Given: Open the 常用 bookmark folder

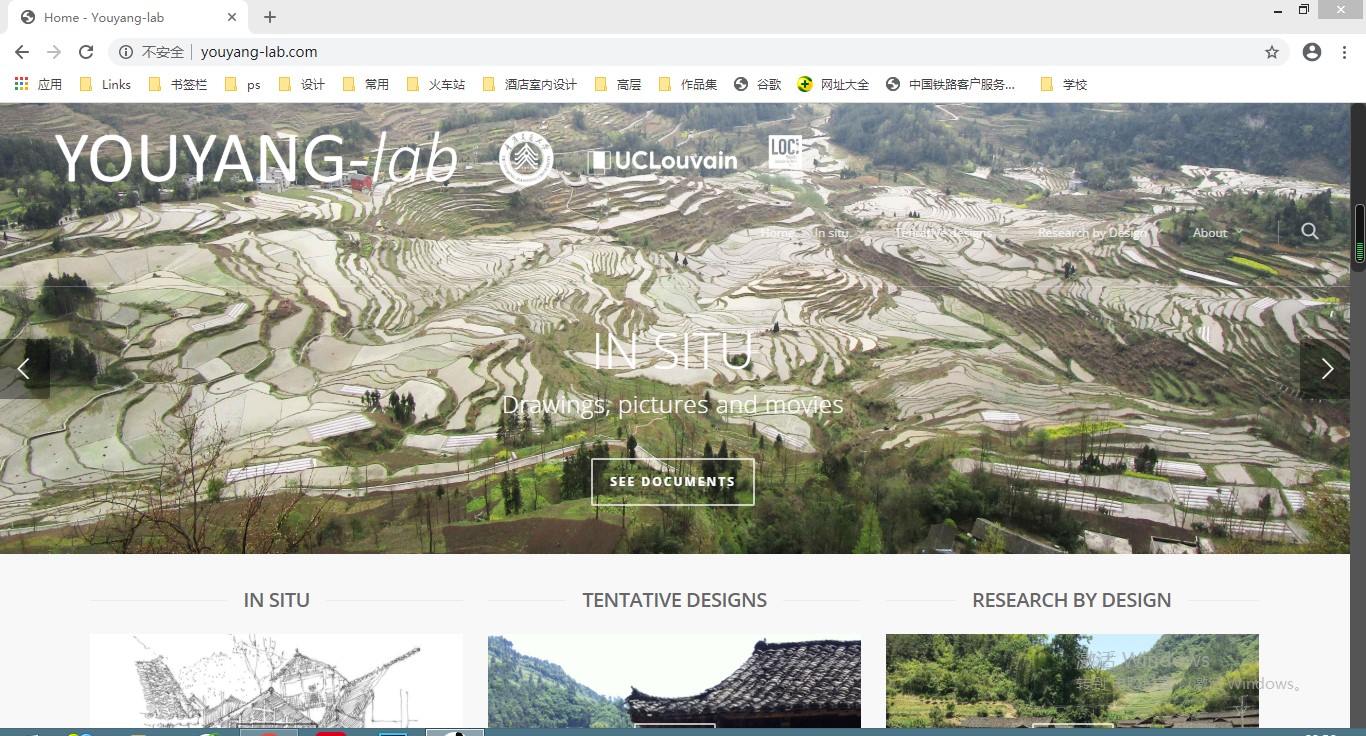Looking at the screenshot, I should coord(365,85).
